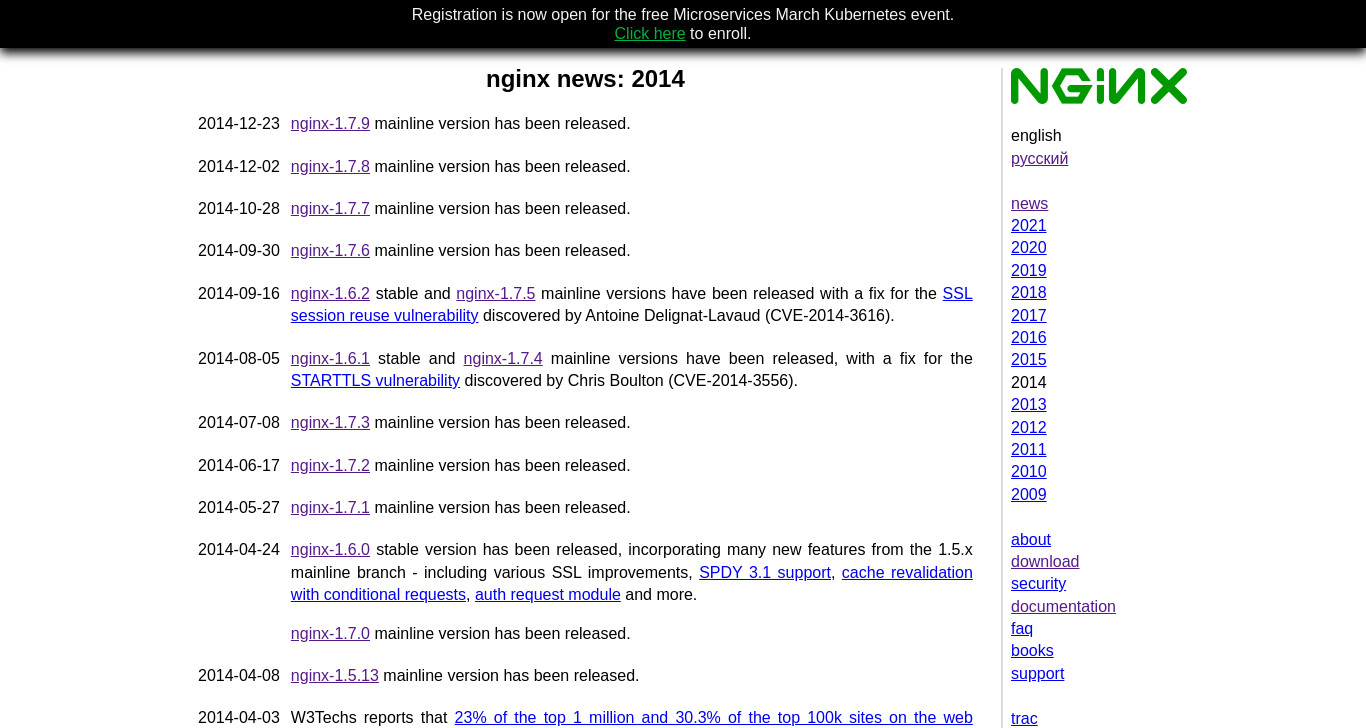Open the nginx-1.6.1 stable link
The height and width of the screenshot is (728, 1366).
[x=330, y=359]
